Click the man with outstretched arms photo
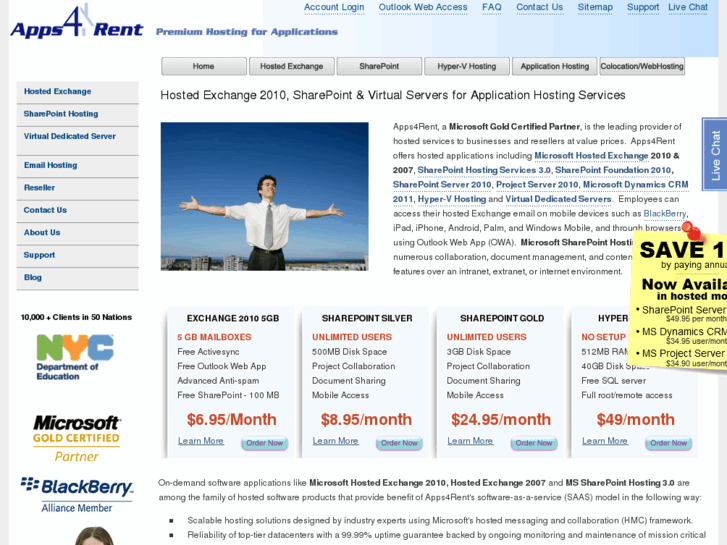The height and width of the screenshot is (545, 727). coord(265,196)
